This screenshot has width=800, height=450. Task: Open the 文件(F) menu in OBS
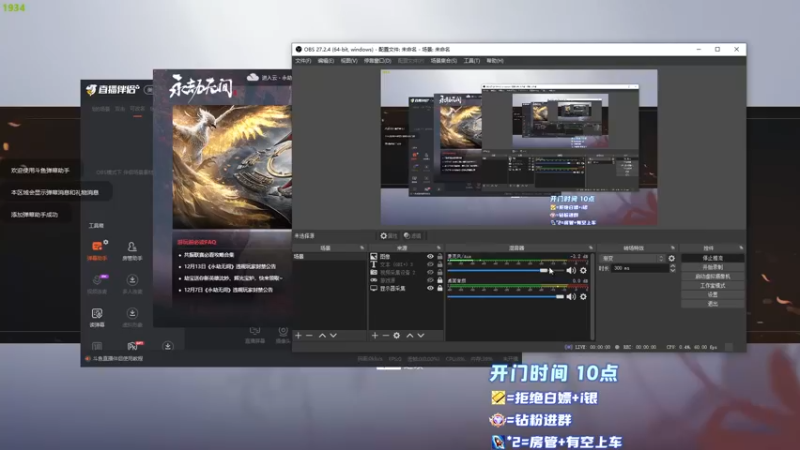(303, 61)
